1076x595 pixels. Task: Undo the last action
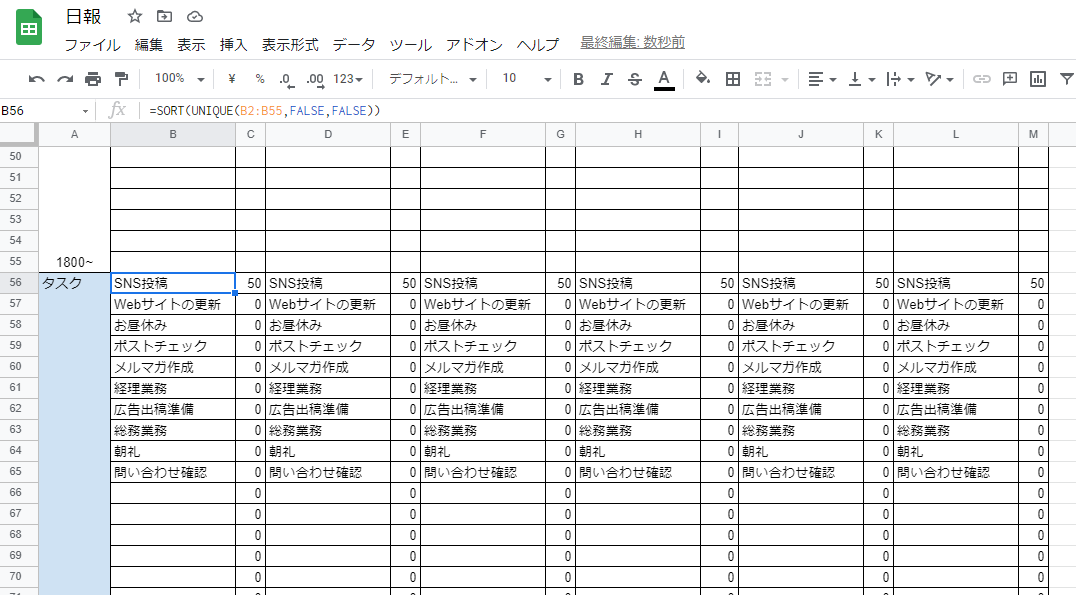point(36,79)
